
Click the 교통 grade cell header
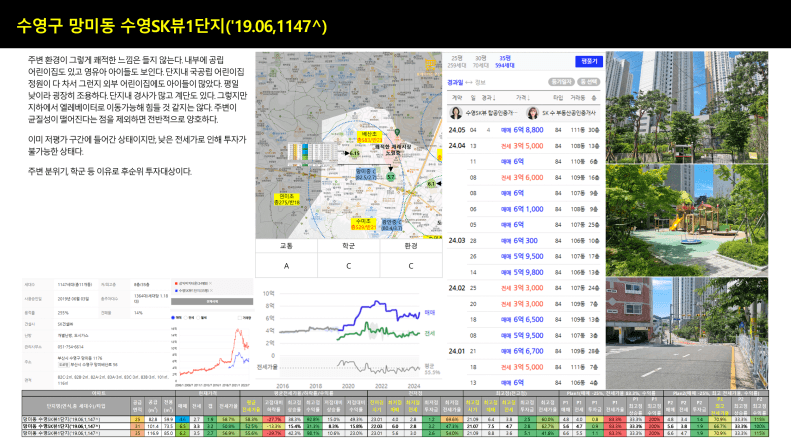click(286, 246)
